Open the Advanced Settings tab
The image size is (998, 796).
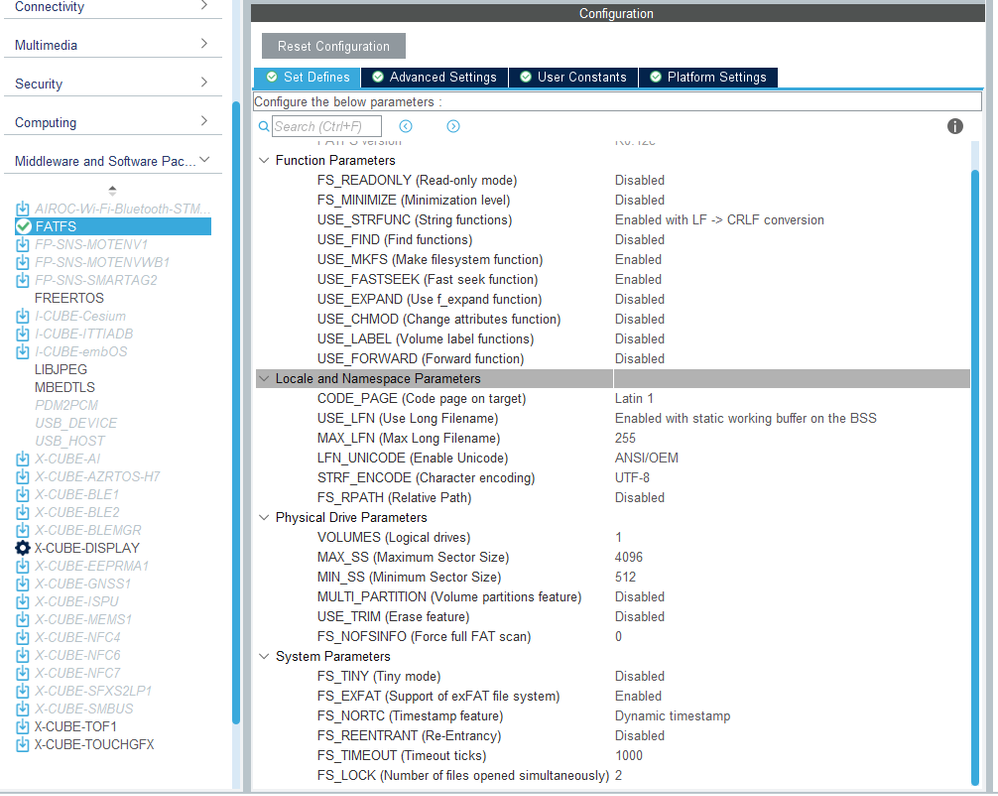click(435, 77)
